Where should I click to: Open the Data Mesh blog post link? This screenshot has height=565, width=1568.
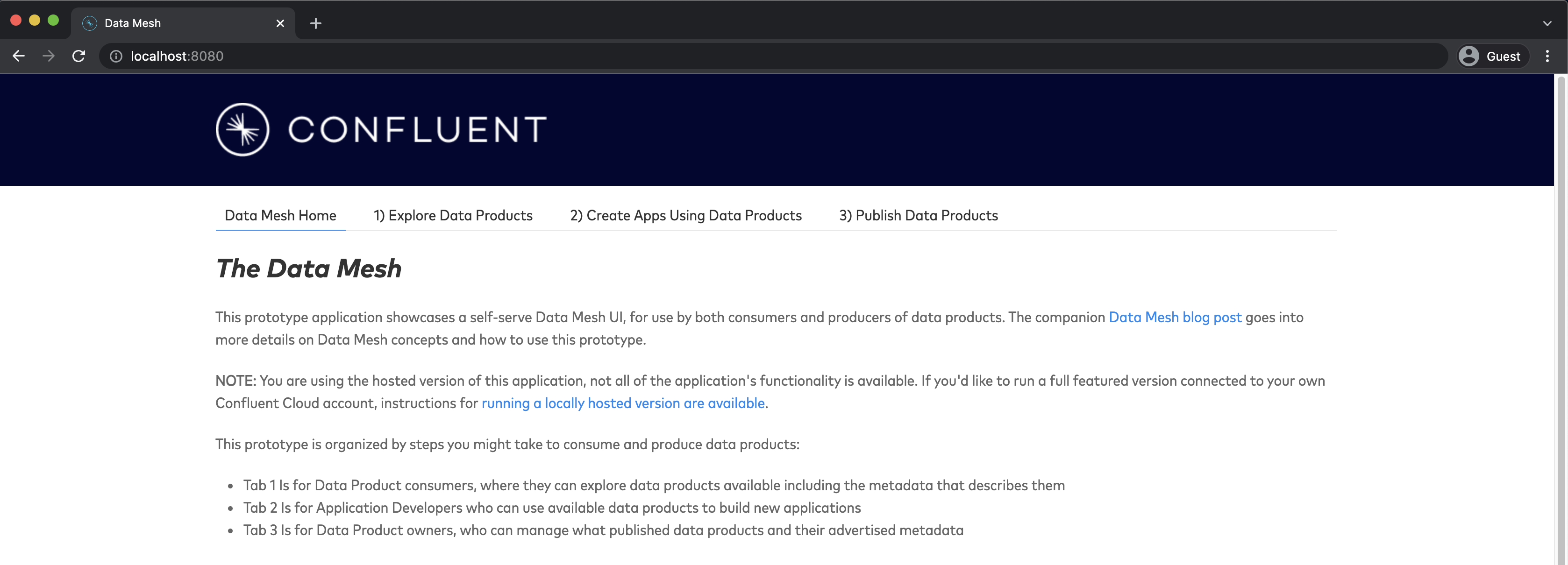point(1174,318)
